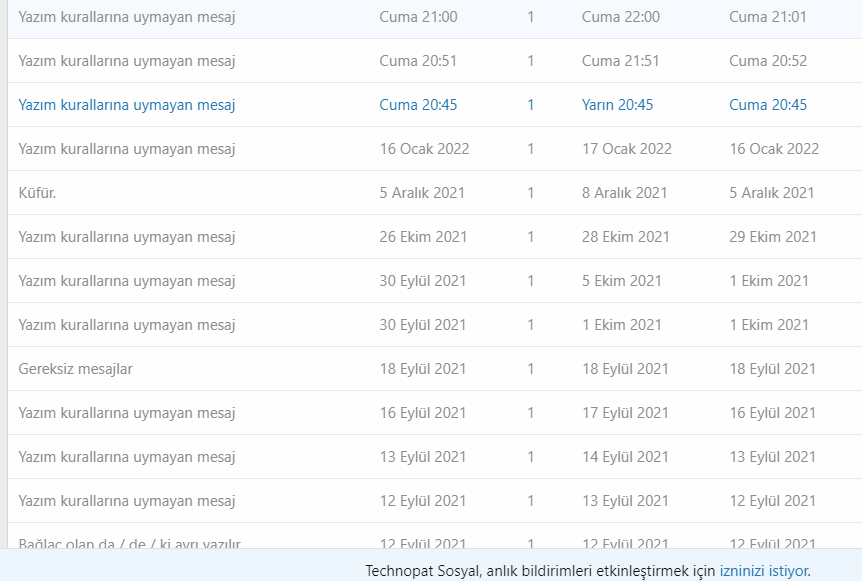
Task: Click 'Yazım kurallarına uymayan mesaj' in the 17 Ocak 2022 row
Action: [127, 149]
